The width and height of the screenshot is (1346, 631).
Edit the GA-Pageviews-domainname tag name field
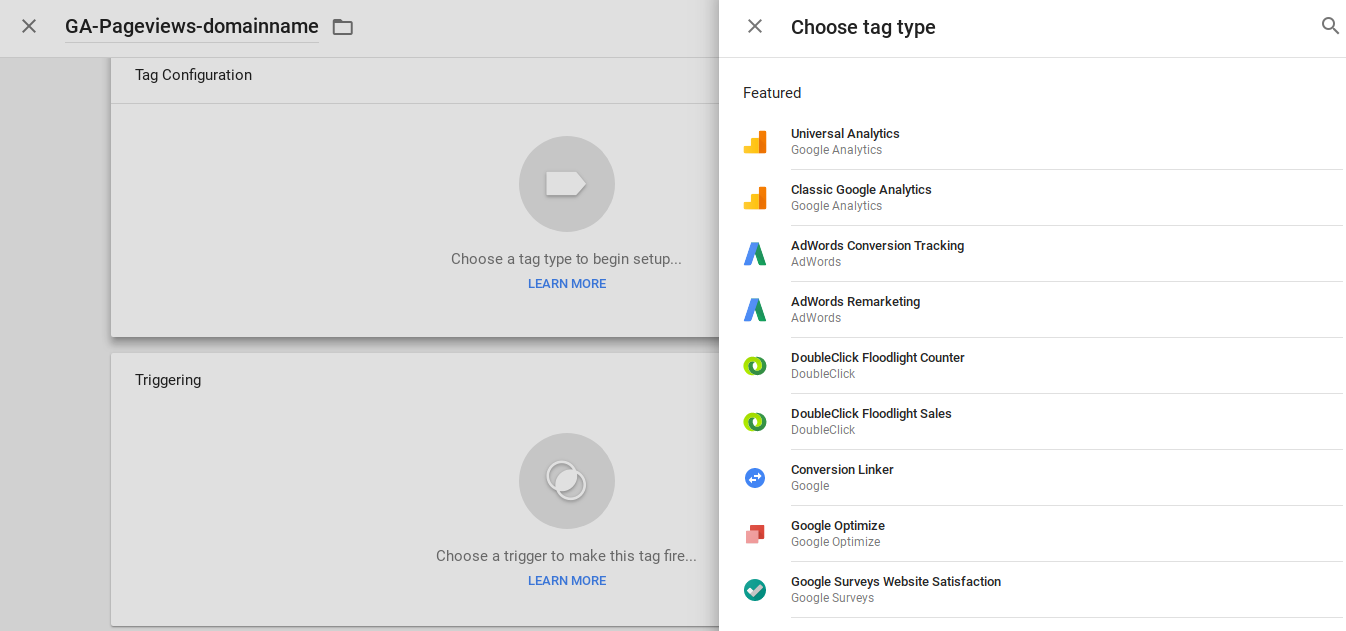click(x=191, y=27)
